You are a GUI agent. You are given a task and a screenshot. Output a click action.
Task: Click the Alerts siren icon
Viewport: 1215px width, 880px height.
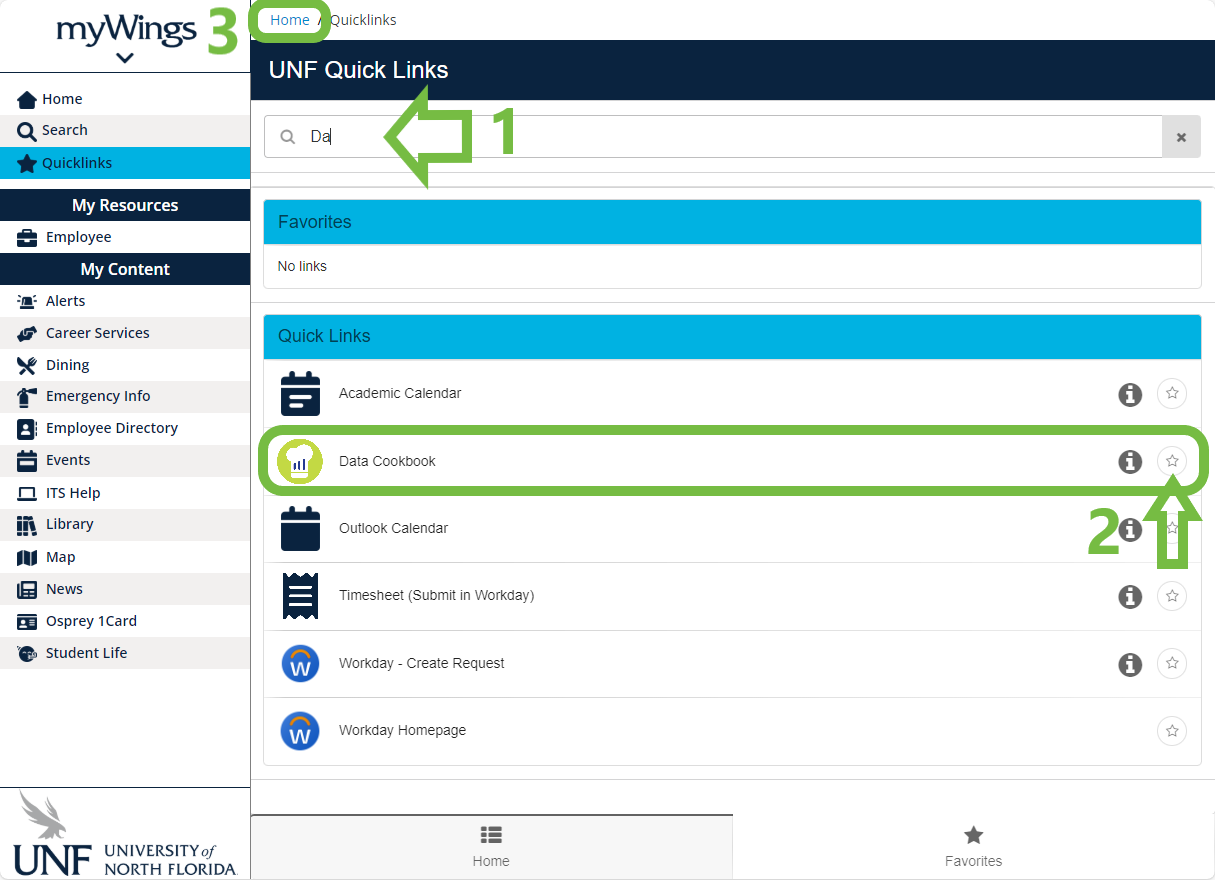click(27, 301)
